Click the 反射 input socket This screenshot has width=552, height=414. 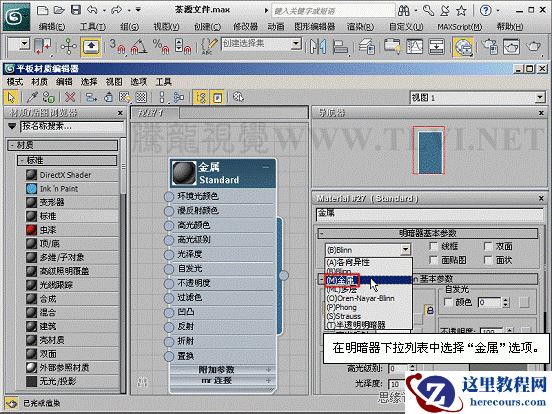[169, 327]
